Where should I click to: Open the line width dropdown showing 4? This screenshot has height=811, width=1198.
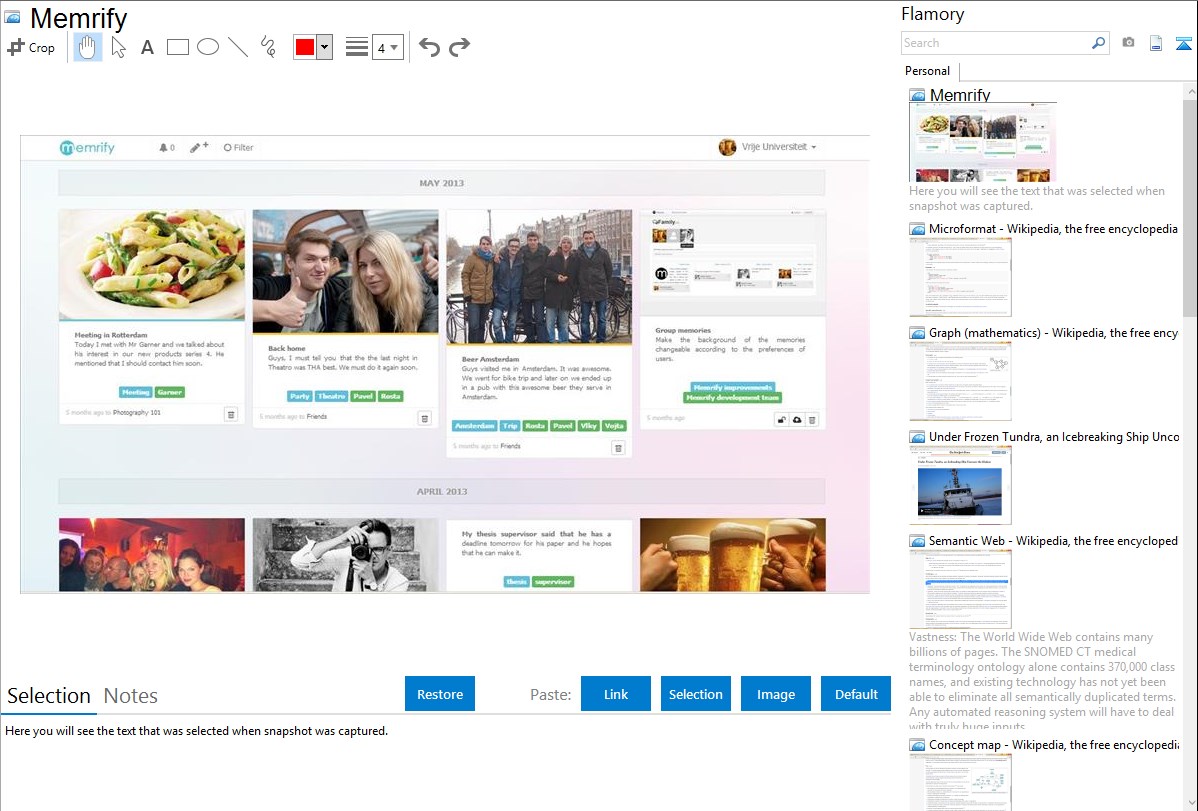[388, 47]
